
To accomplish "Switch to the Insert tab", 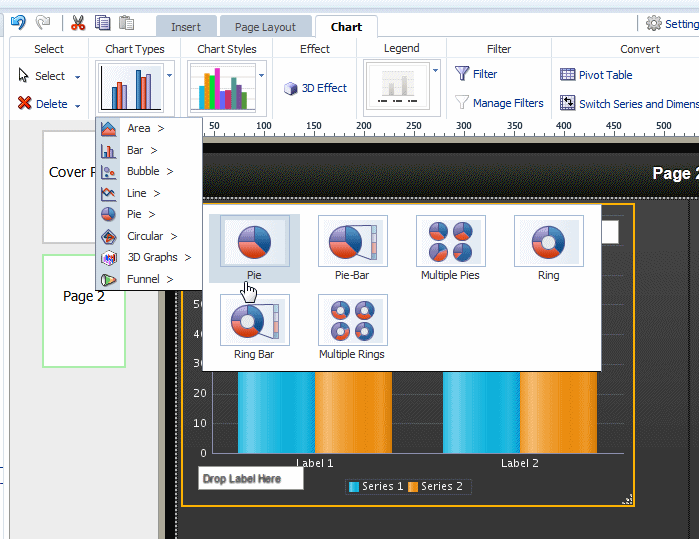I will 186,27.
